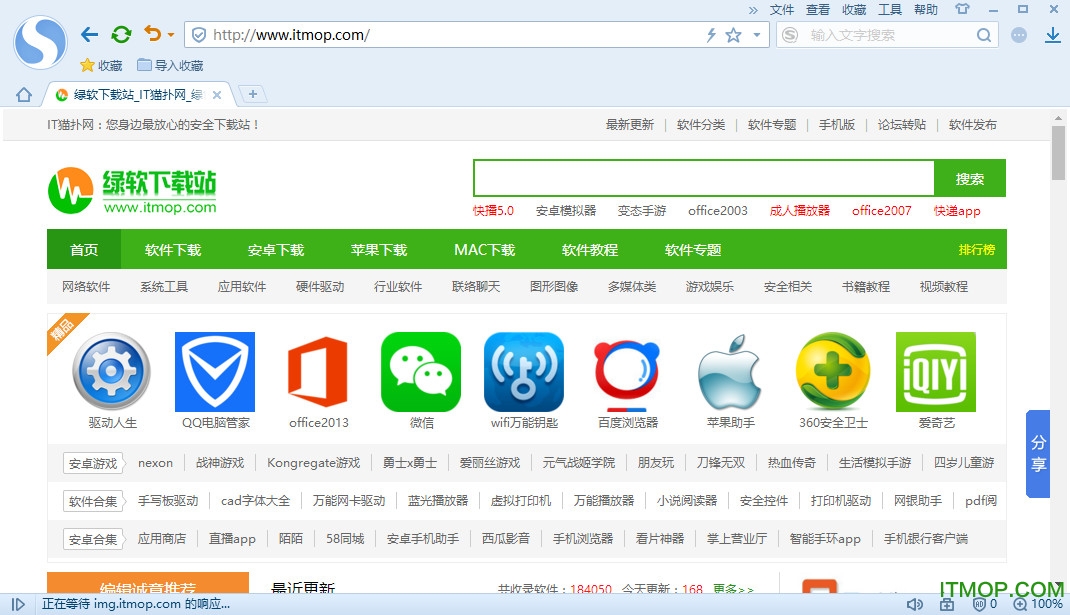
Task: Click the 快播5.0 hot search link
Action: click(493, 210)
